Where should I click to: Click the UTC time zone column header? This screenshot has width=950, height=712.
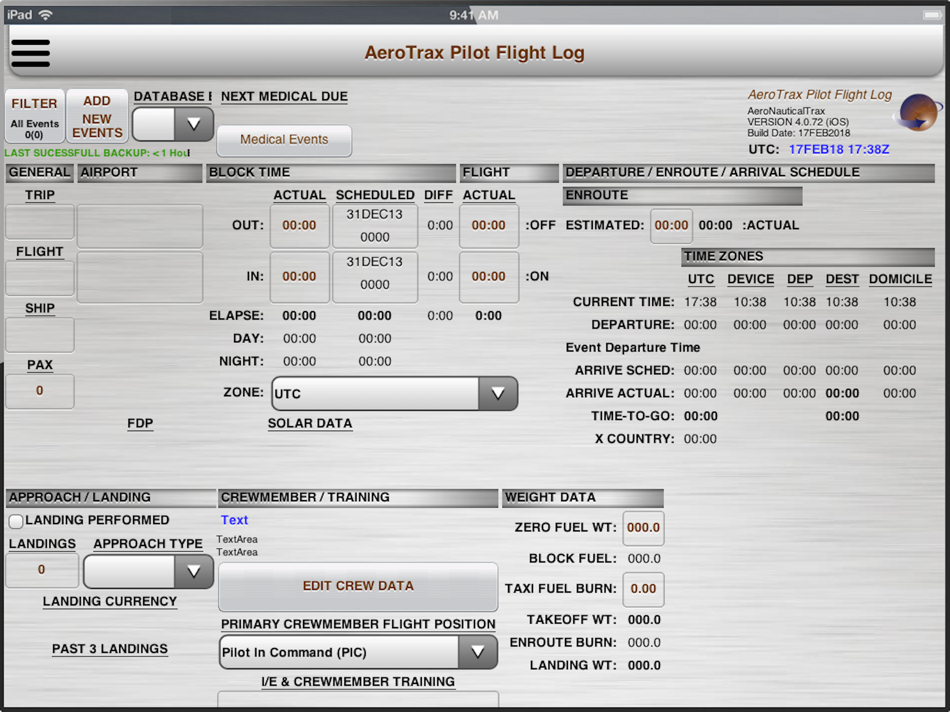click(x=701, y=279)
